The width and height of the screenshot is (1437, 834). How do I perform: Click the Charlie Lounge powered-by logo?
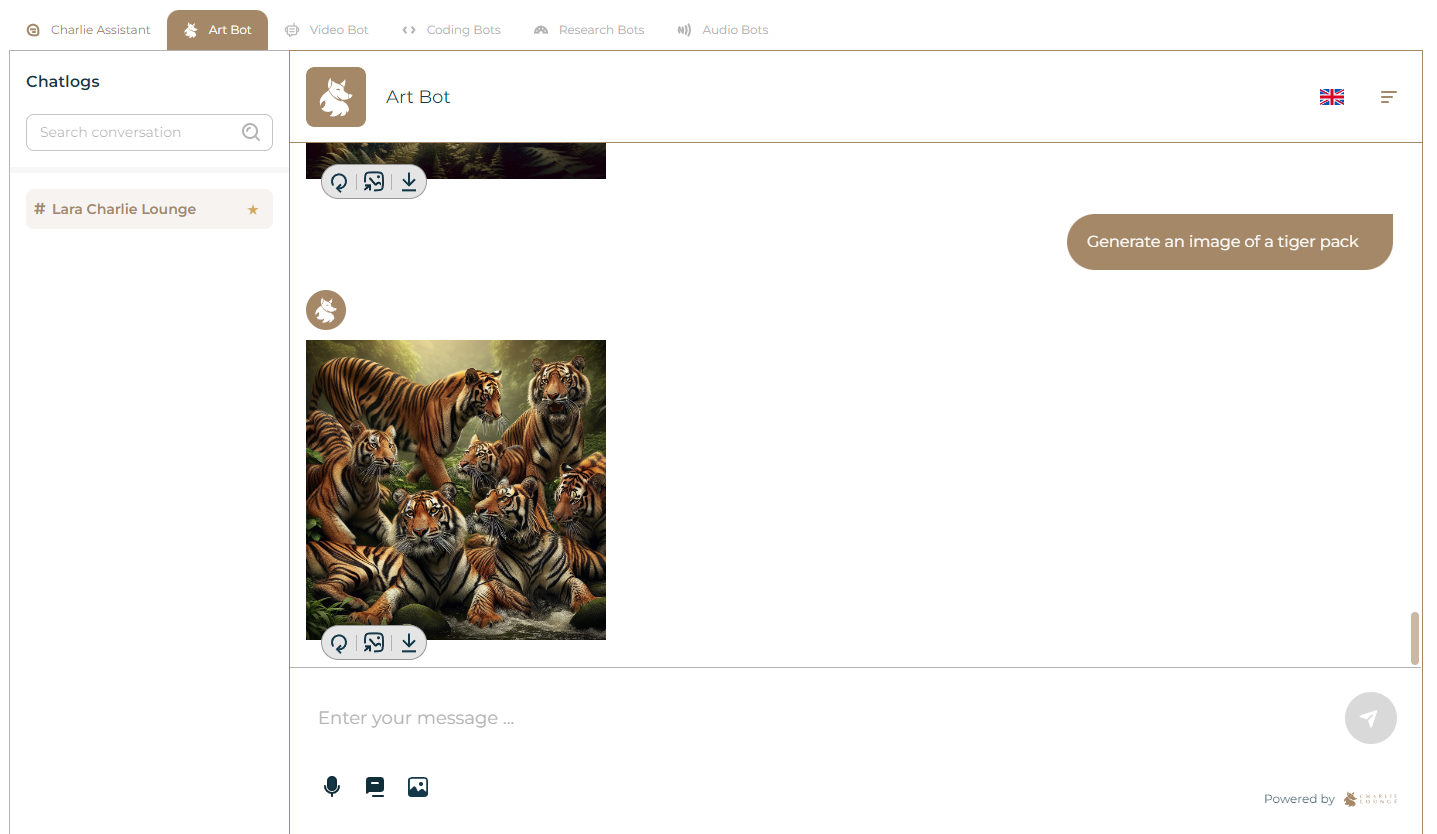point(1370,799)
